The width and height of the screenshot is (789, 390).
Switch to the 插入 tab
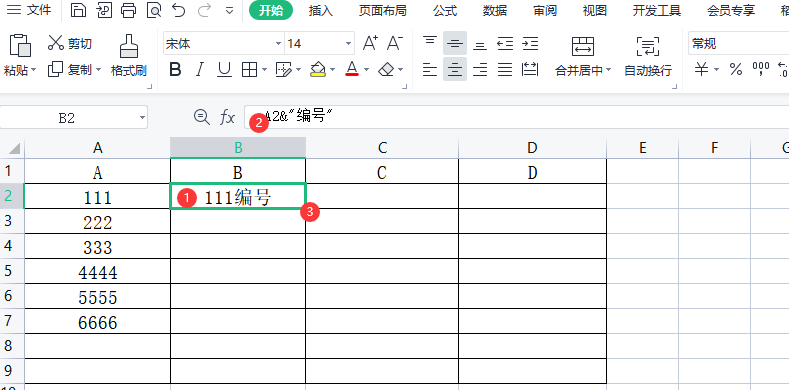coord(321,11)
